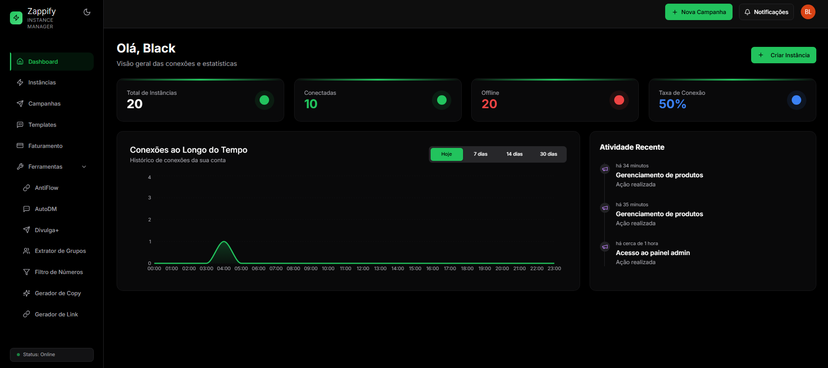Switch chart to 14 dias
This screenshot has height=368, width=828.
click(x=514, y=154)
